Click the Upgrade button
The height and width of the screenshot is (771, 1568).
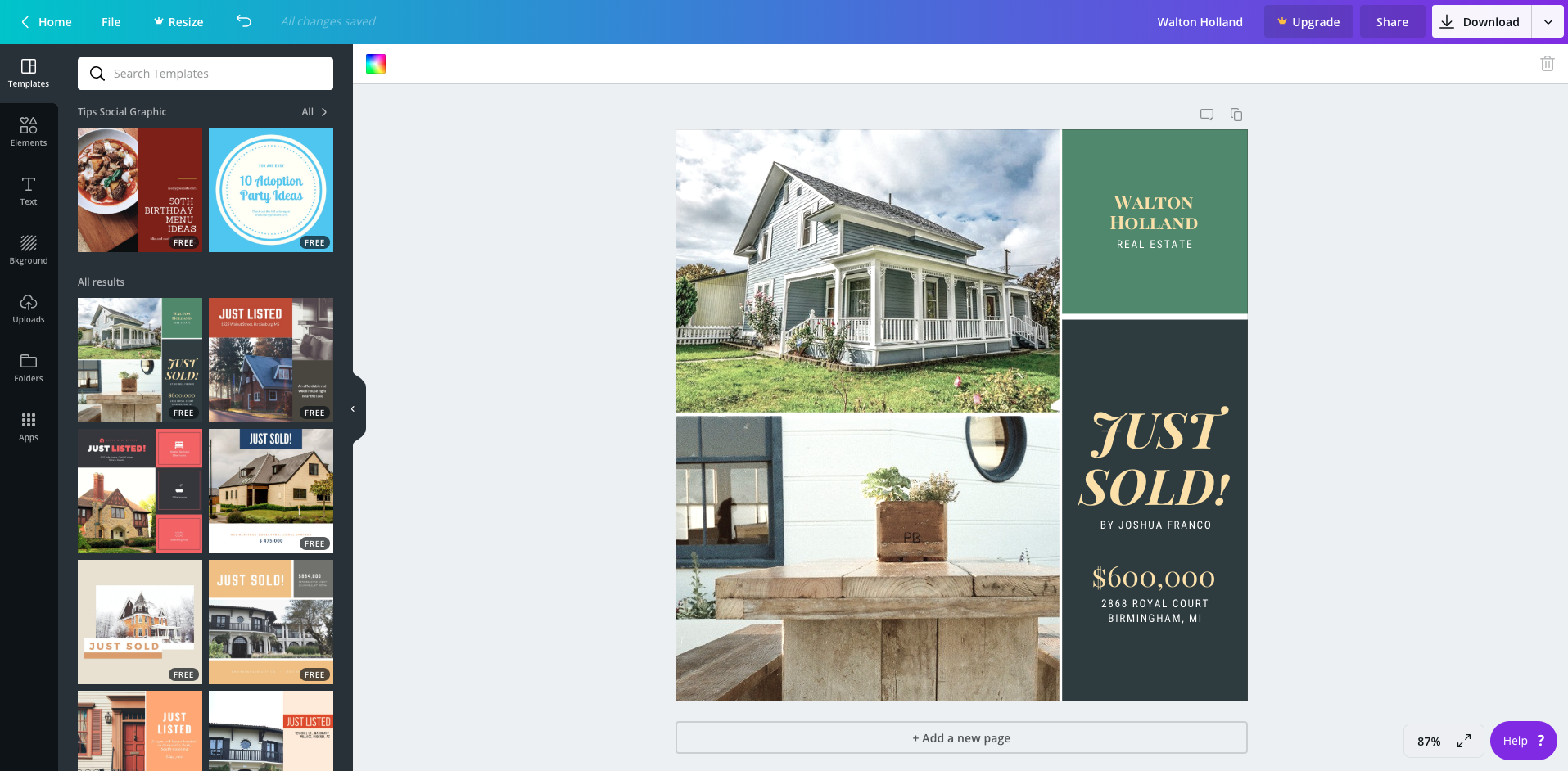coord(1308,22)
